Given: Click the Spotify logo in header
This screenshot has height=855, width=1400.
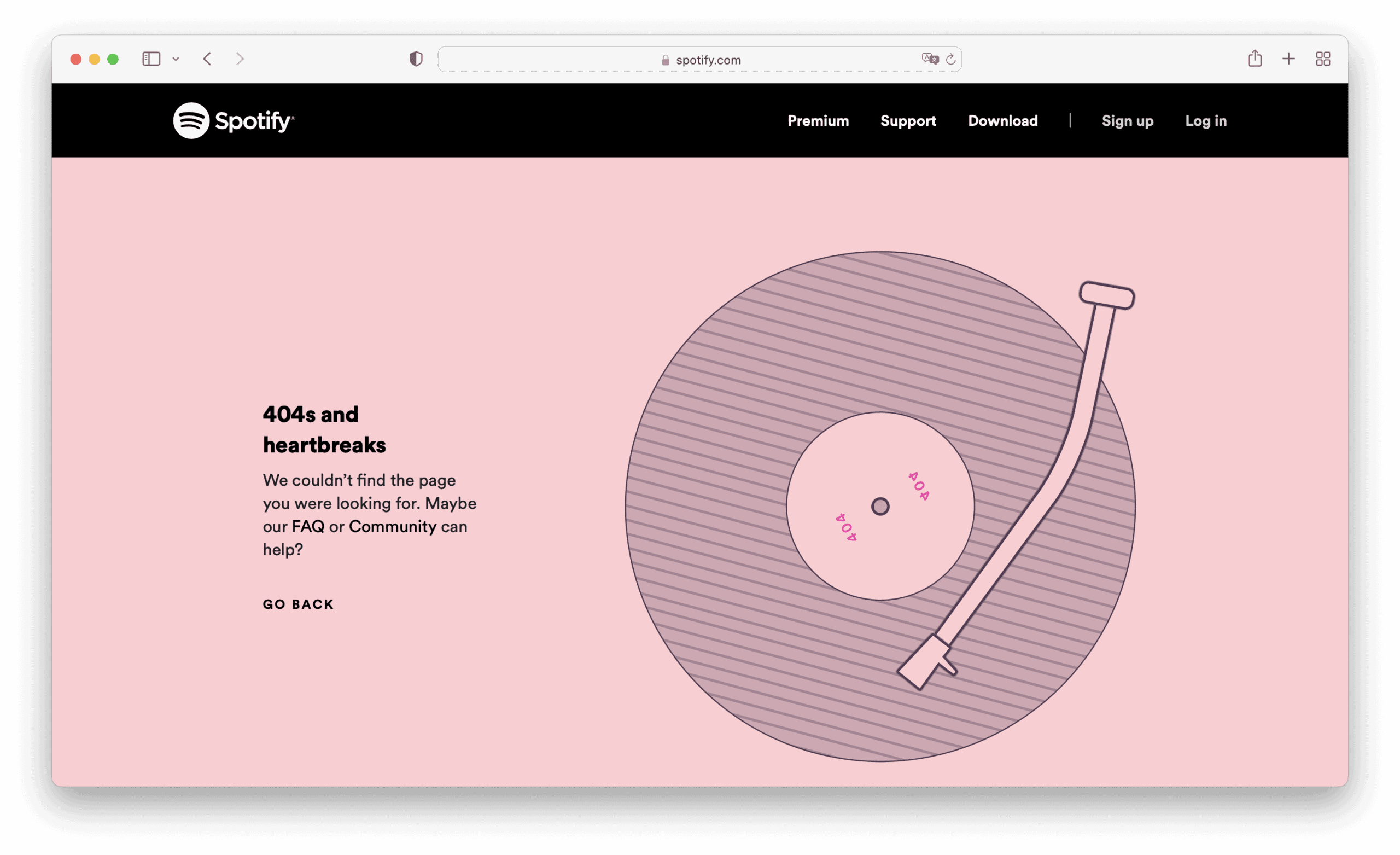Looking at the screenshot, I should tap(234, 120).
